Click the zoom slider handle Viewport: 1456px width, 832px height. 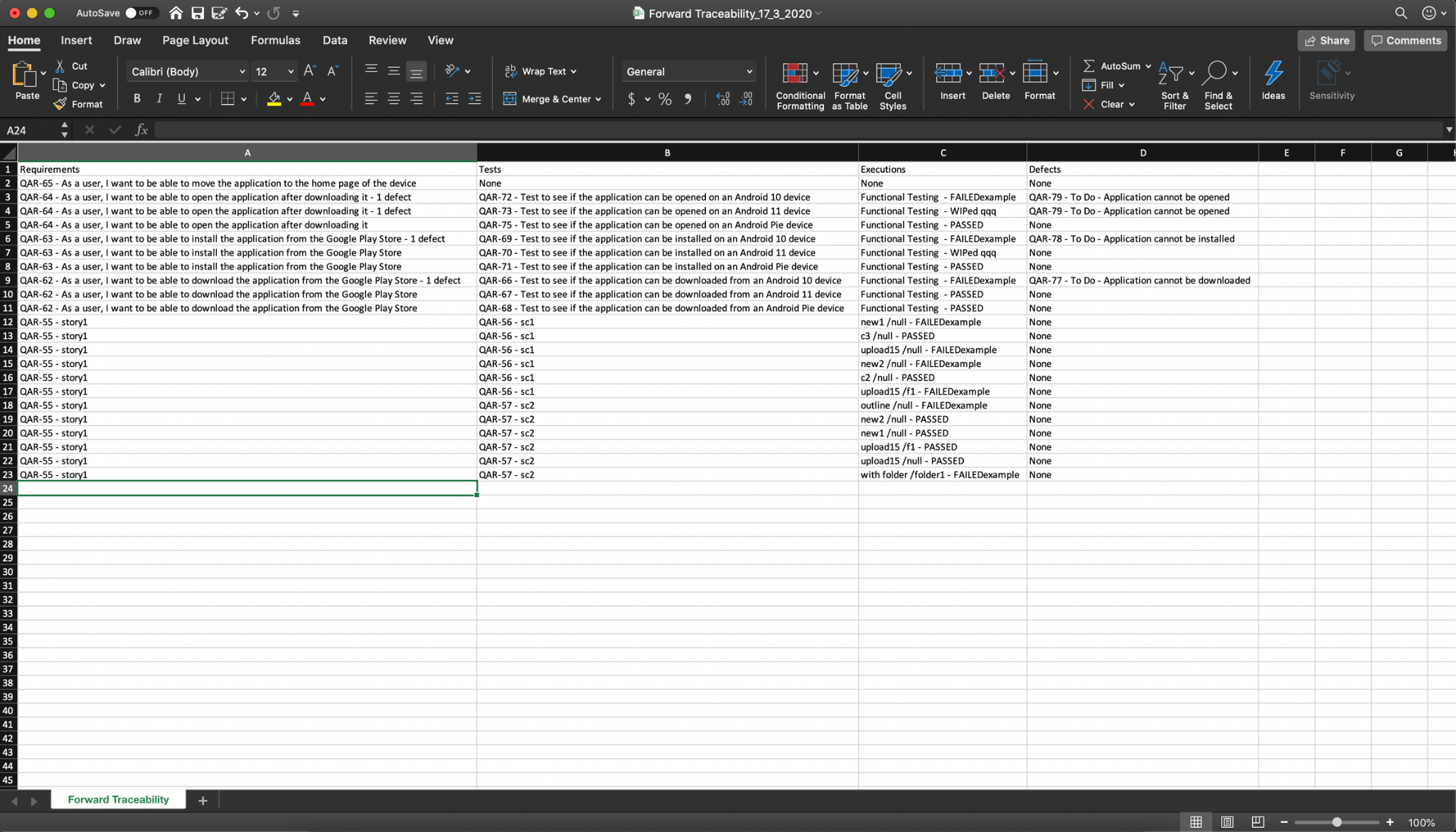1337,822
